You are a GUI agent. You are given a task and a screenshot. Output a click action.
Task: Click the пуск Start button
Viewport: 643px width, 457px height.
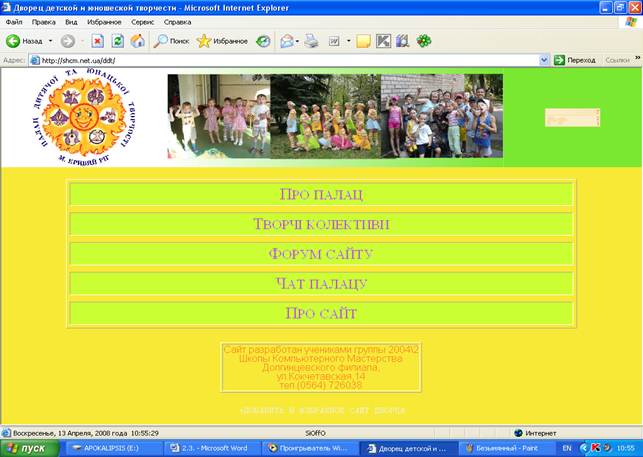(30, 448)
